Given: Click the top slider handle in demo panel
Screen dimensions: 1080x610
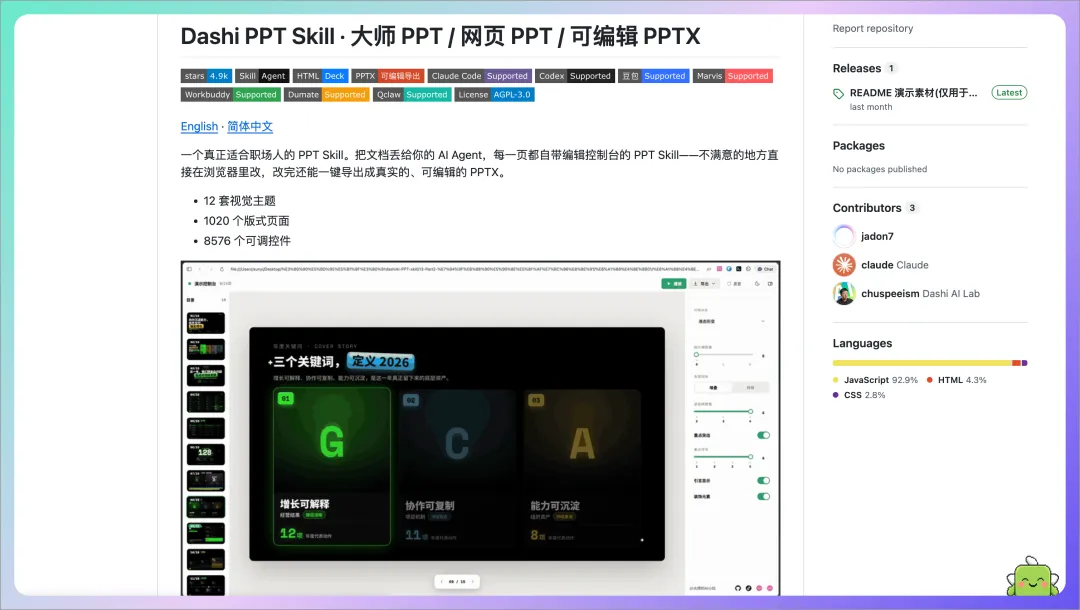Looking at the screenshot, I should coord(696,355).
